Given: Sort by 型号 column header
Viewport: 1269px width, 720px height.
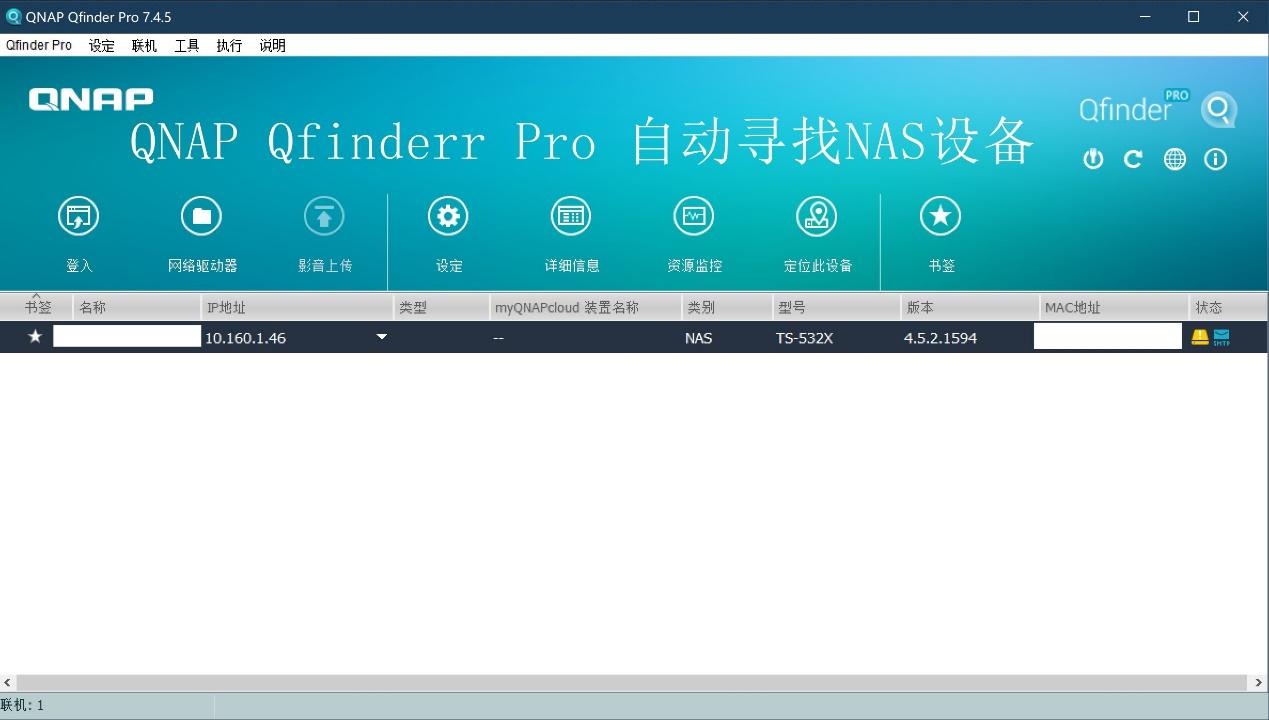Looking at the screenshot, I should (836, 307).
